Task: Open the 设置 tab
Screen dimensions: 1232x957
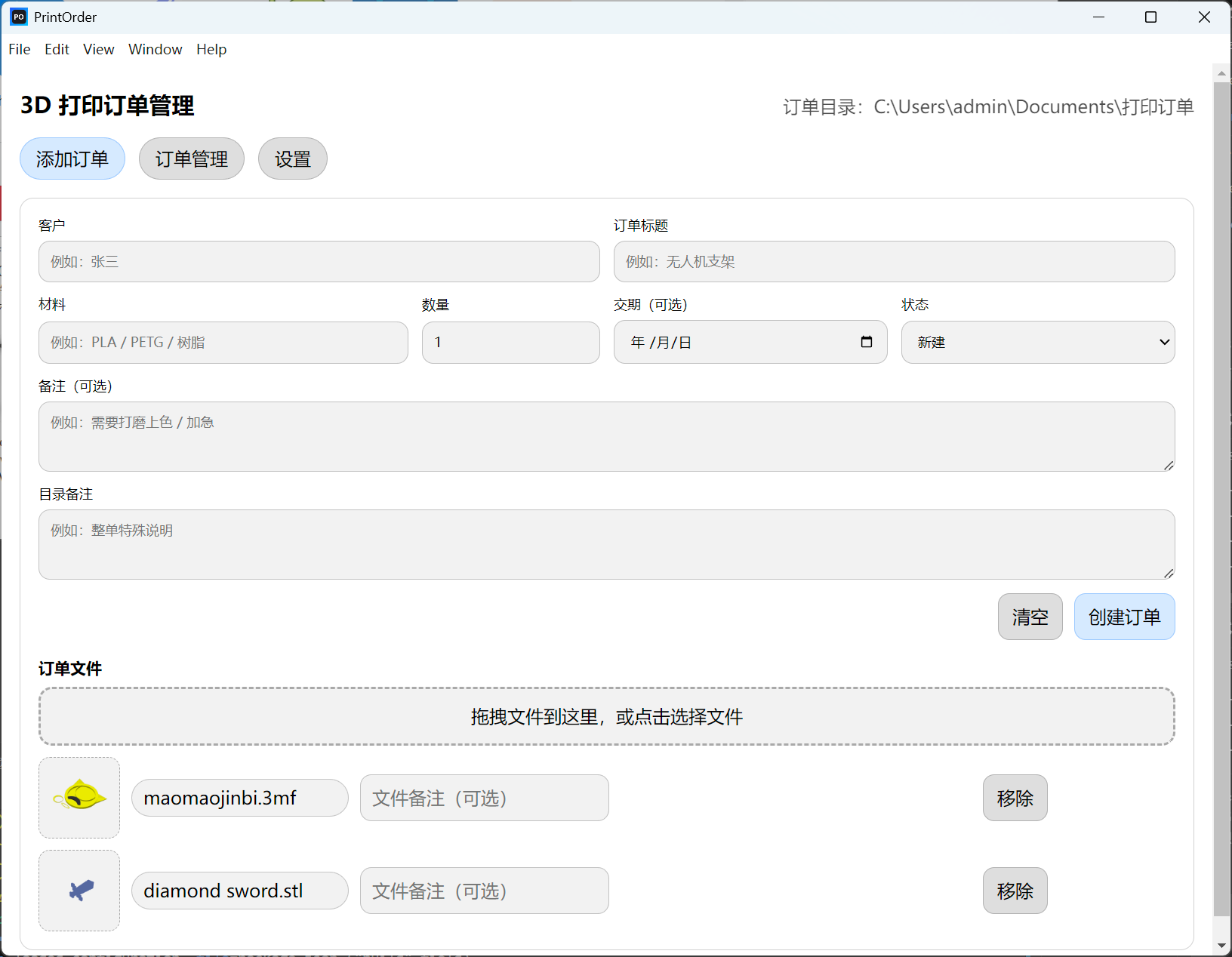Action: 292,158
